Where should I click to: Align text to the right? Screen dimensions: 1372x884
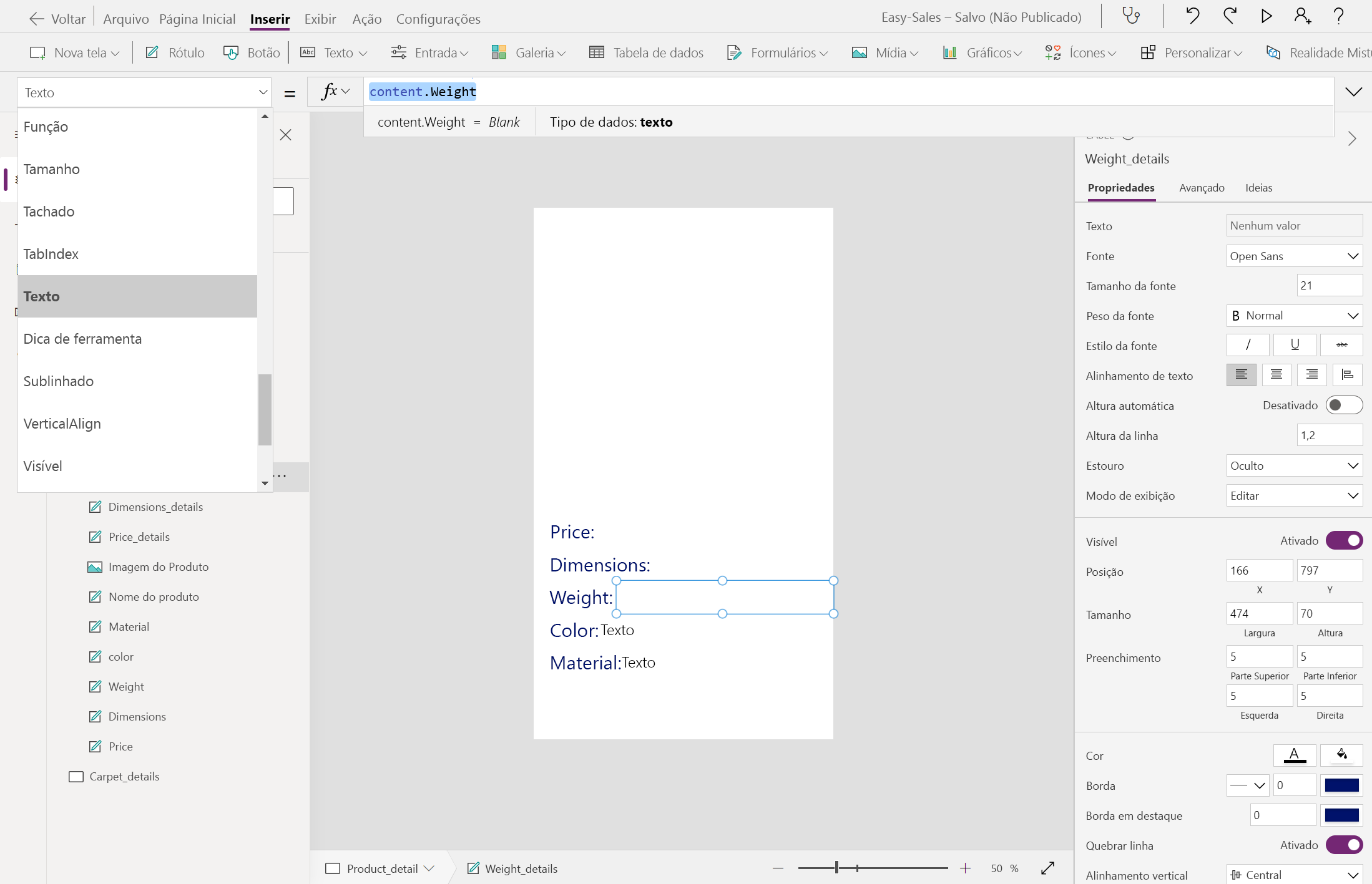coord(1312,375)
